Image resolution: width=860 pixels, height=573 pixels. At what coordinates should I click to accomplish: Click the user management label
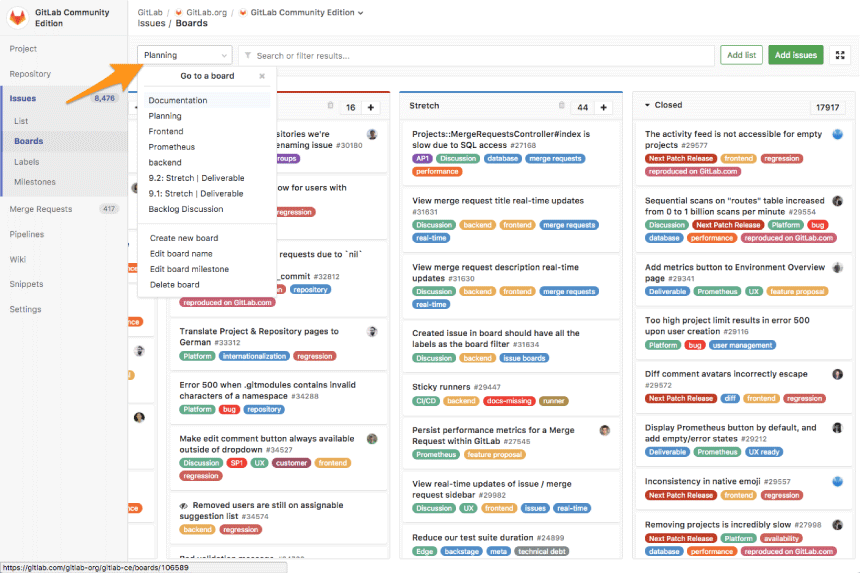pos(743,345)
